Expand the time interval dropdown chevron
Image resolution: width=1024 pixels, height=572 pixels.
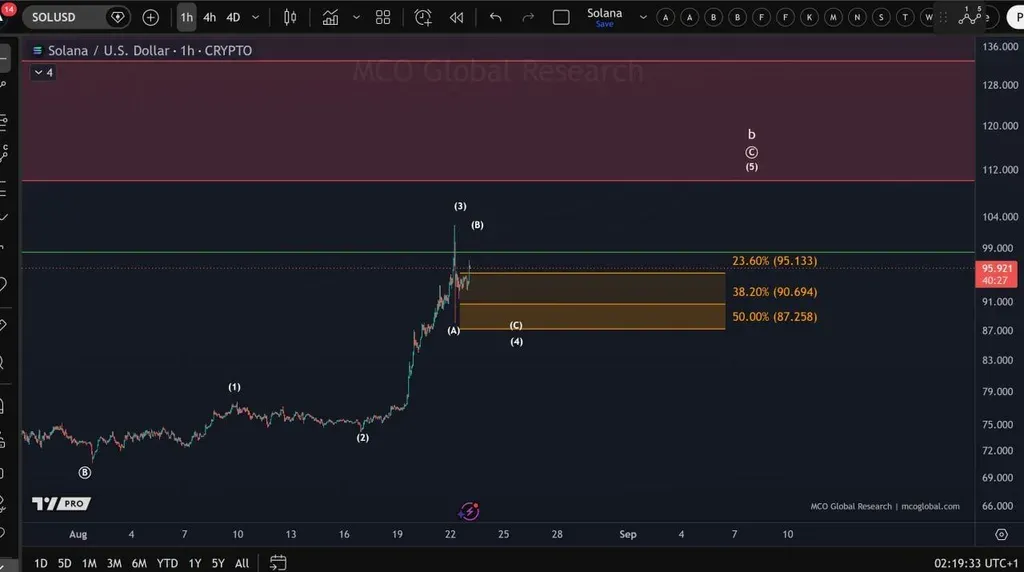(255, 18)
